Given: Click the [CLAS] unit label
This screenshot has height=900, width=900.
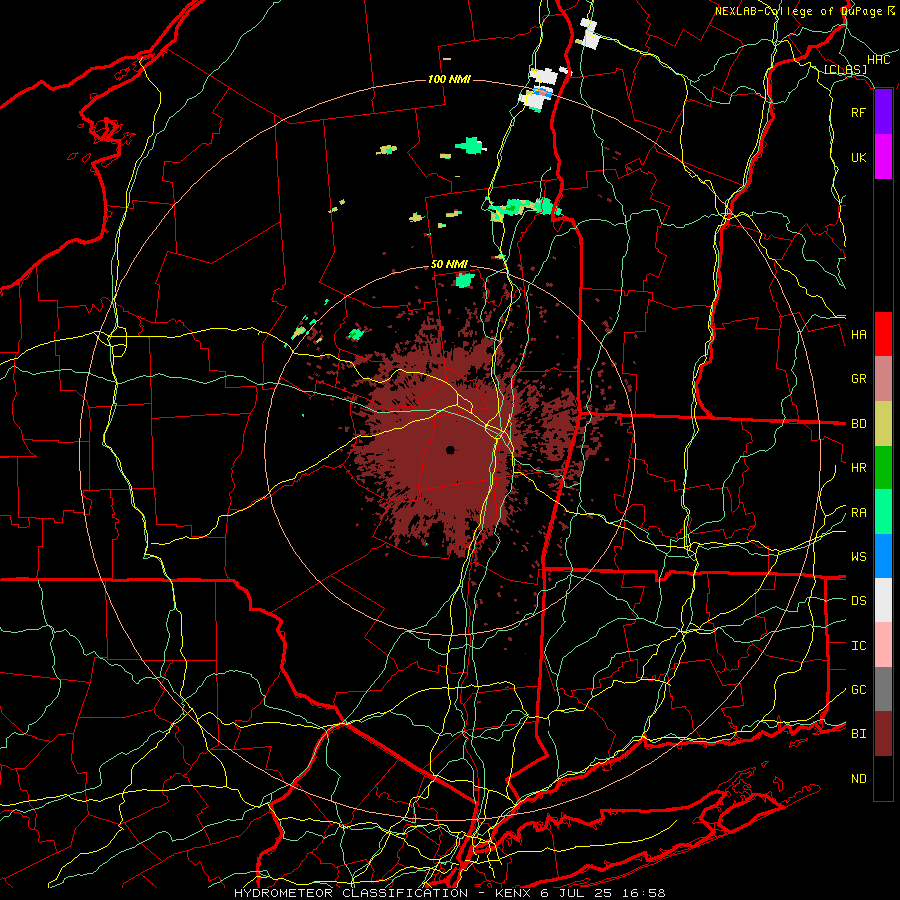Looking at the screenshot, I should [x=845, y=70].
